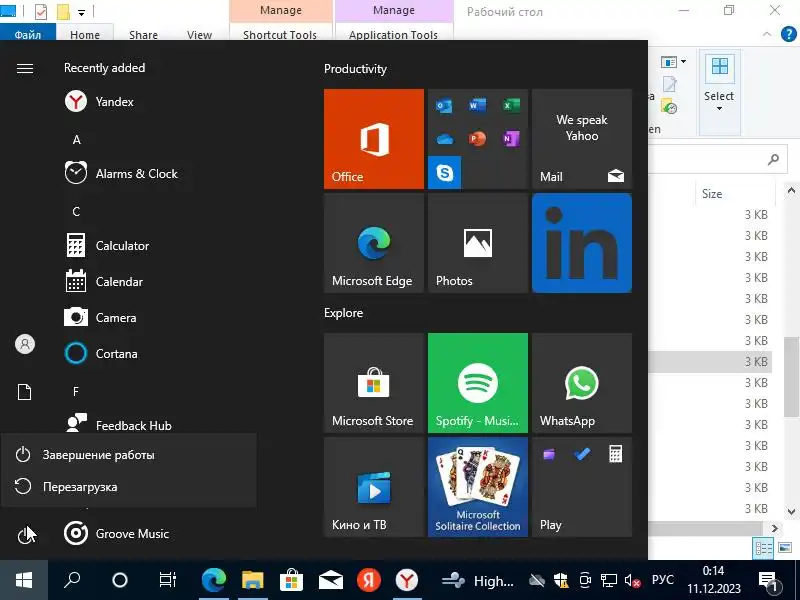Open the Skype tile

pyautogui.click(x=444, y=173)
